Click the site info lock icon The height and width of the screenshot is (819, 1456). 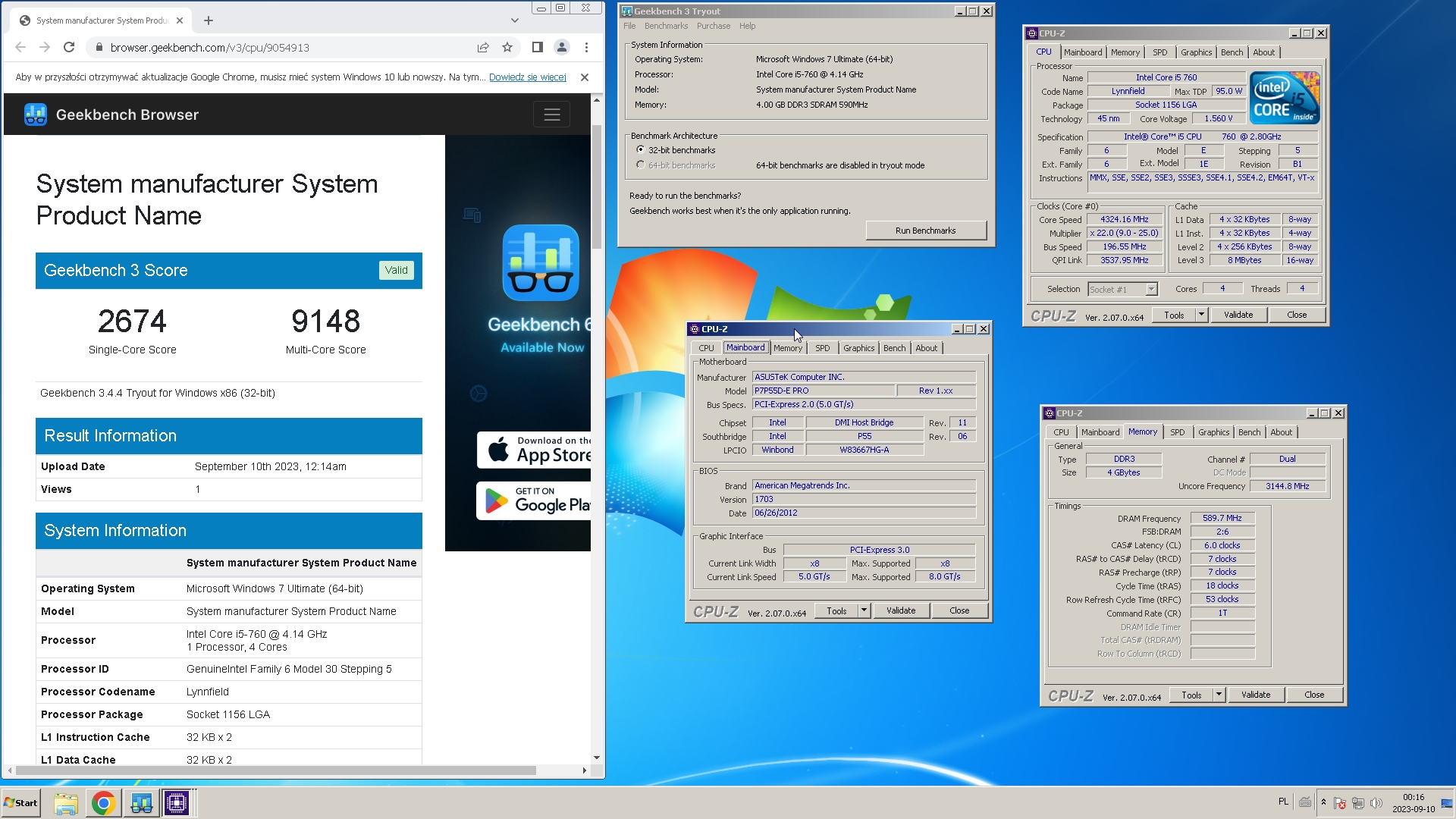99,47
